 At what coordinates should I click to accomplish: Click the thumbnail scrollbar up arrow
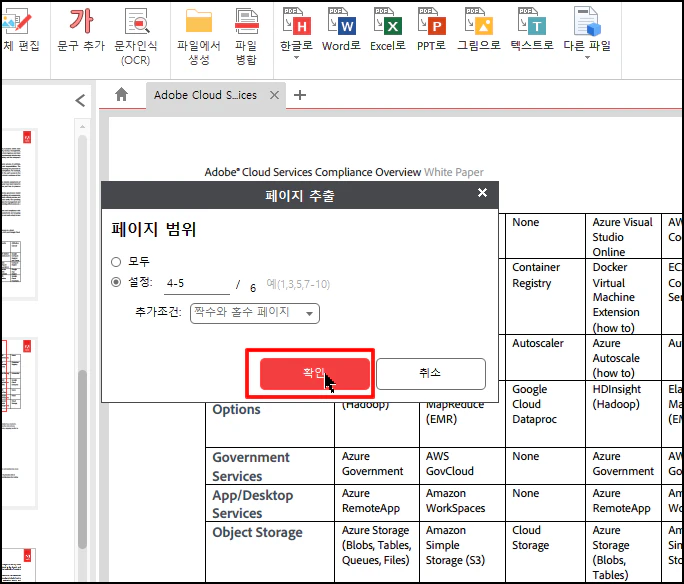coord(82,126)
